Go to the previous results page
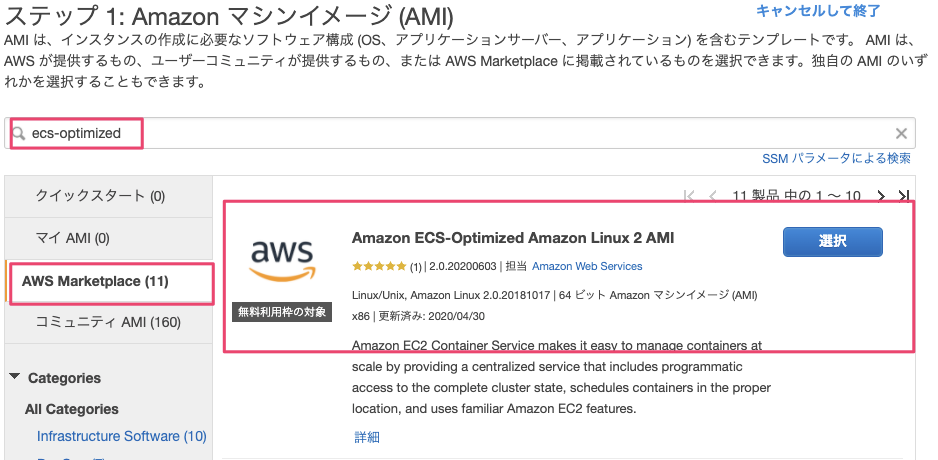938x460 pixels. [713, 196]
